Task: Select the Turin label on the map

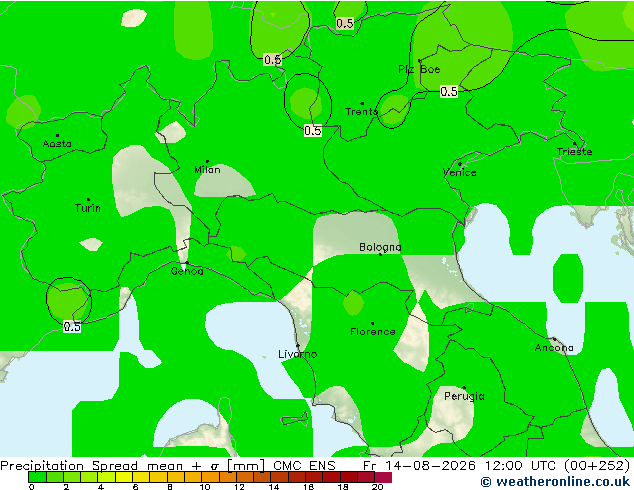Action: [x=88, y=208]
